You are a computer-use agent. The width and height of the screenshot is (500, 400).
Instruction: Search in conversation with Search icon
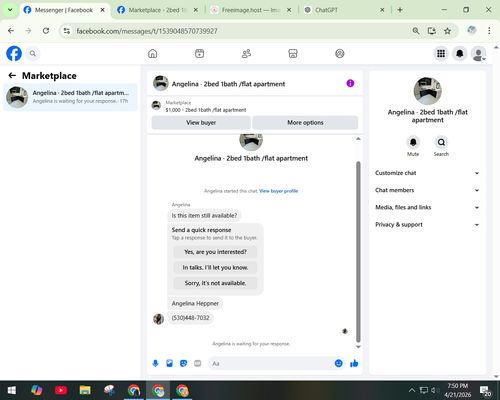click(441, 142)
